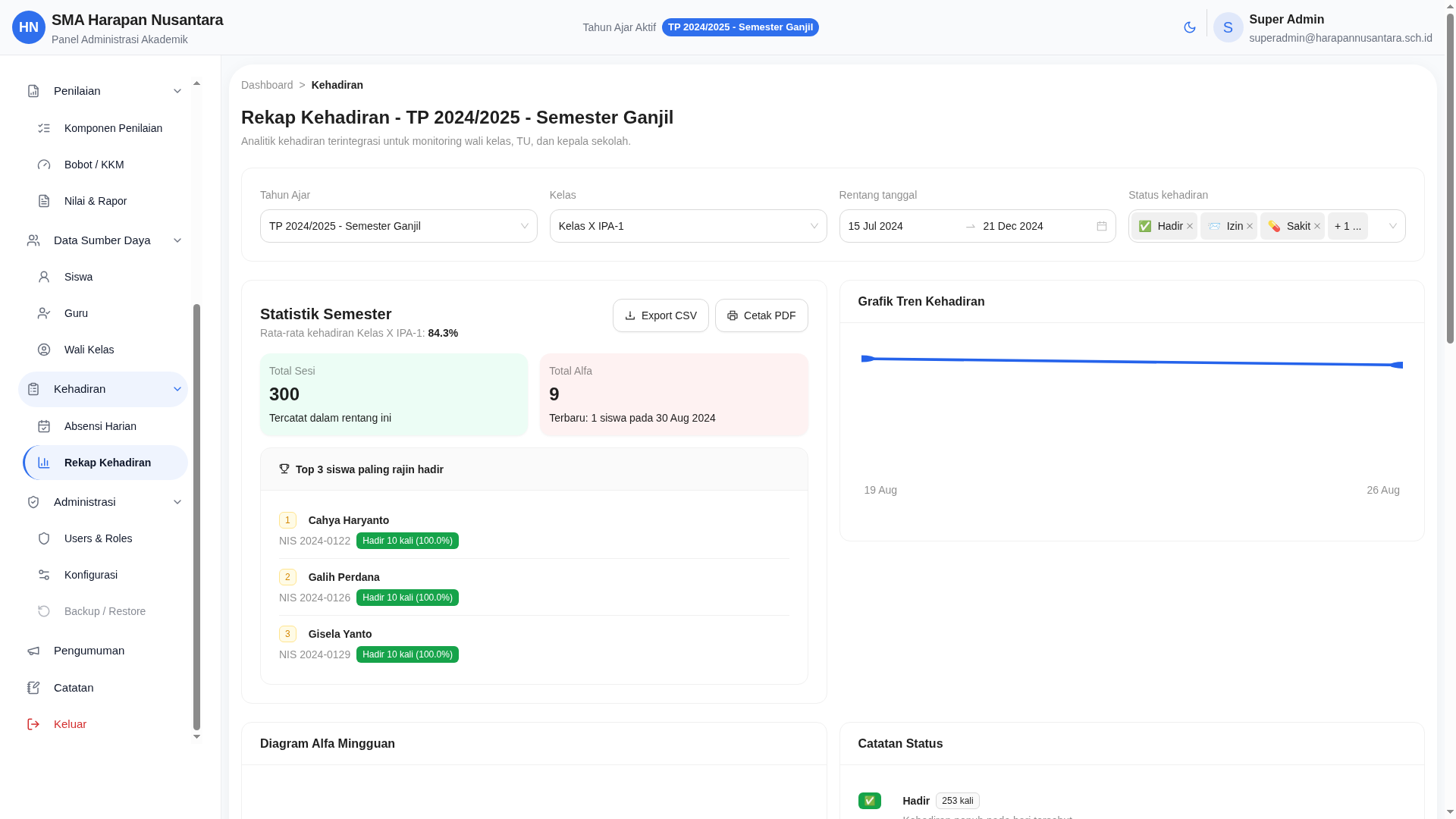Remove the Izin status tag

point(1250,226)
